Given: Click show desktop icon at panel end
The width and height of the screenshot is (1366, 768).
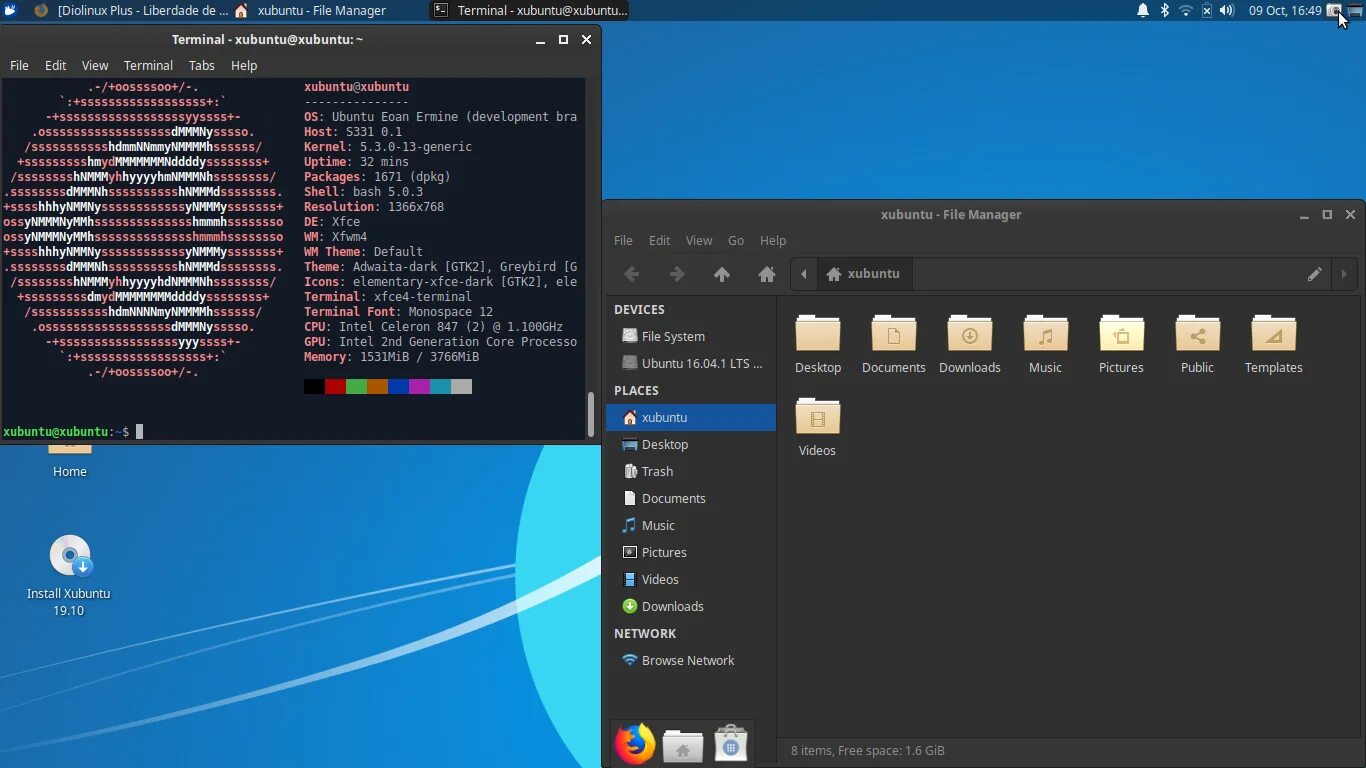Looking at the screenshot, I should 1355,10.
